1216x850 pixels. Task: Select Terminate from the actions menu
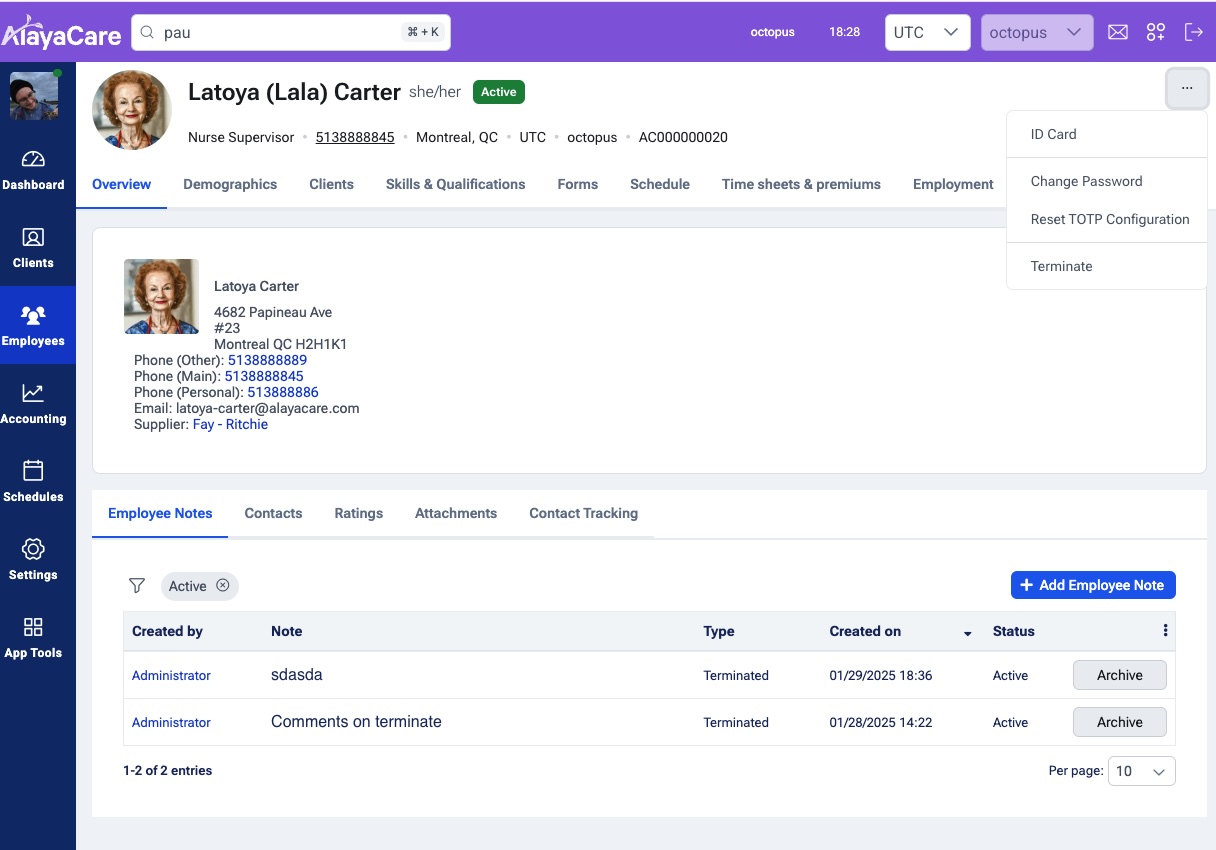point(1061,266)
